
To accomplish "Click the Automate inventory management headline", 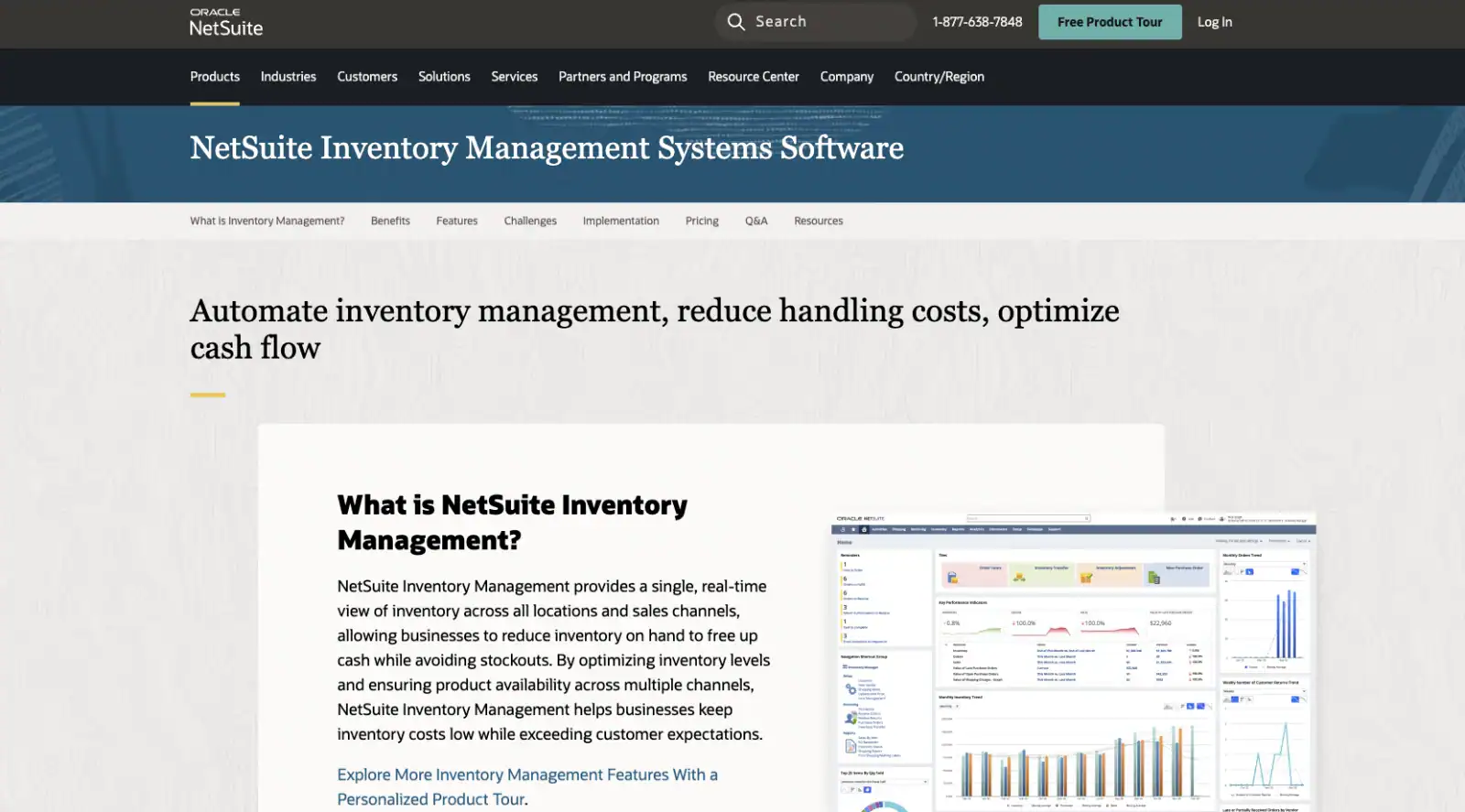I will click(655, 329).
